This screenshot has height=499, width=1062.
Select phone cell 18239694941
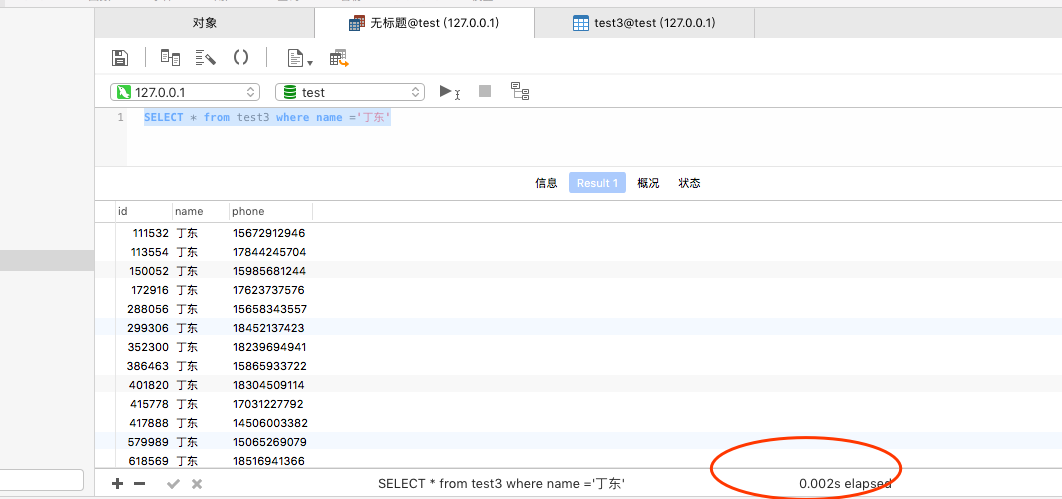271,347
